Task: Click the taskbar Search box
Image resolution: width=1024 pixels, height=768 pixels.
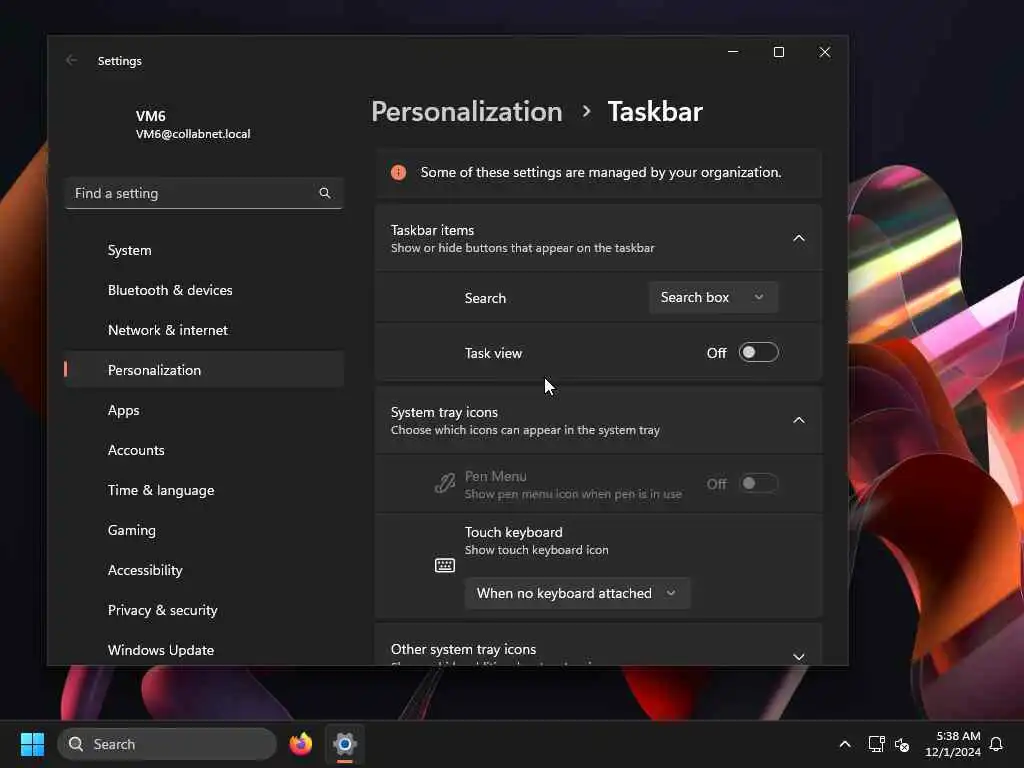Action: pos(167,744)
